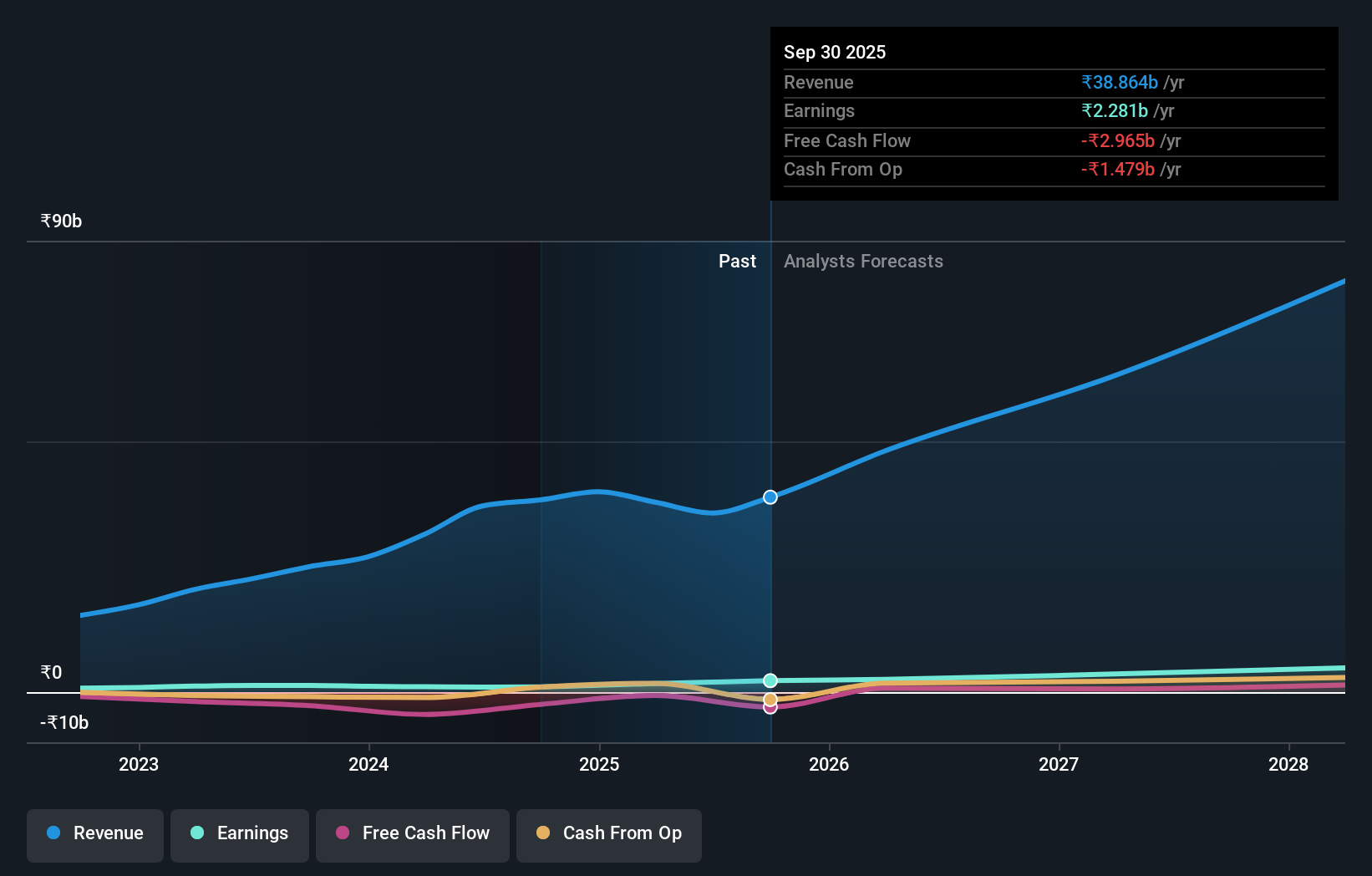Click the 2026 label on the x-axis
Image resolution: width=1372 pixels, height=876 pixels.
click(828, 763)
